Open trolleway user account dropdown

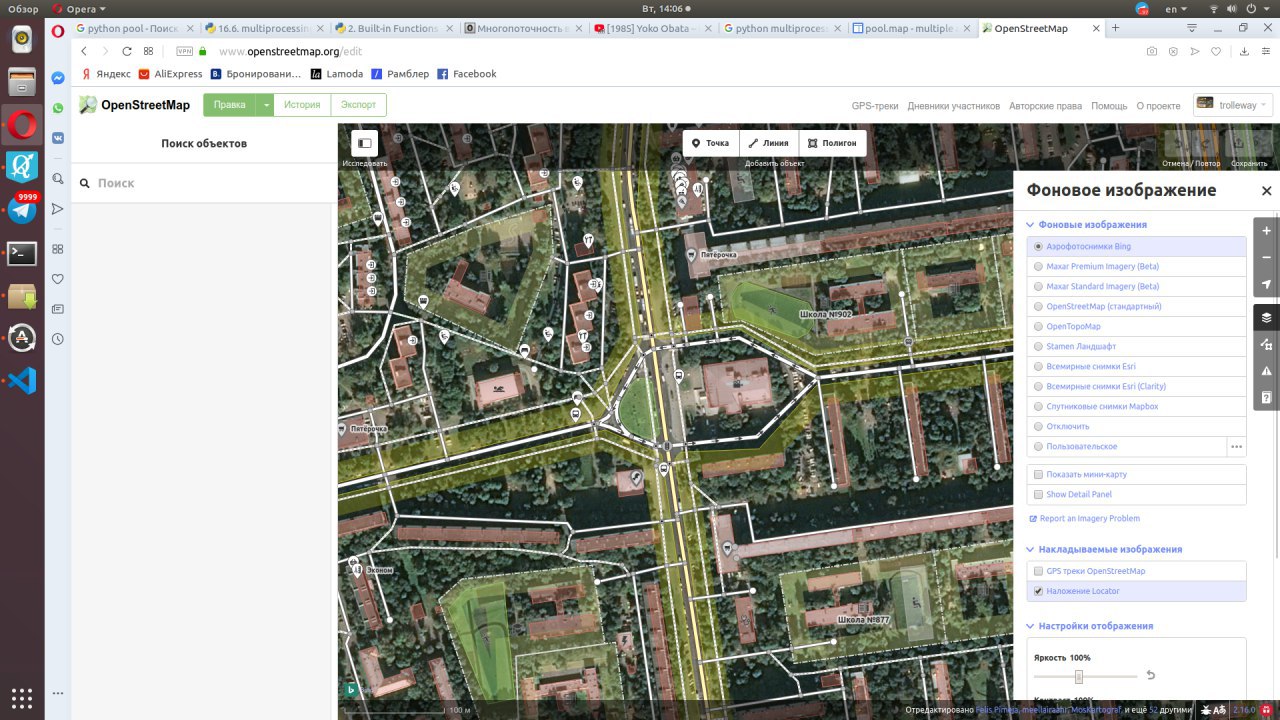coord(1232,105)
